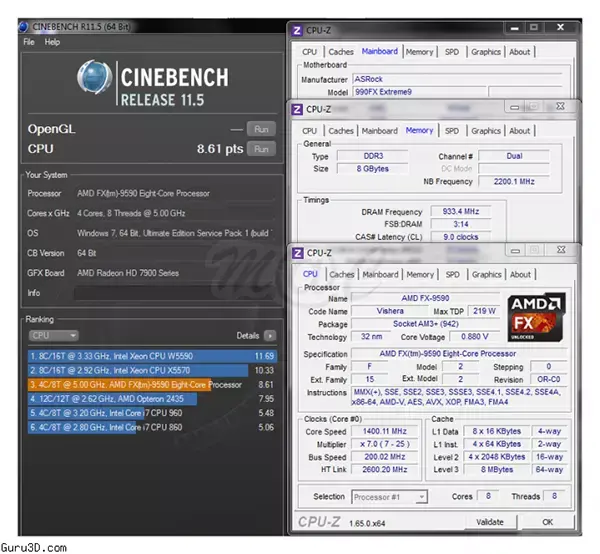Screen dimensions: 600x554
Task: Minimize the top CPU-Z window
Action: pos(515,28)
